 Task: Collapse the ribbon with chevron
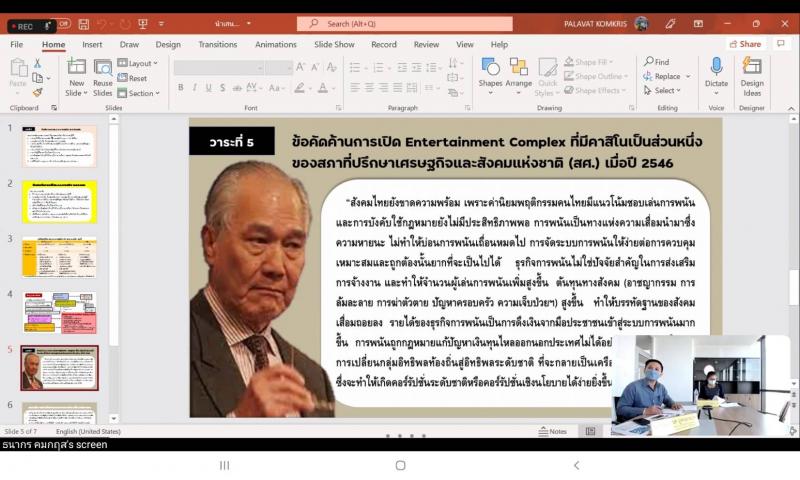pos(791,108)
